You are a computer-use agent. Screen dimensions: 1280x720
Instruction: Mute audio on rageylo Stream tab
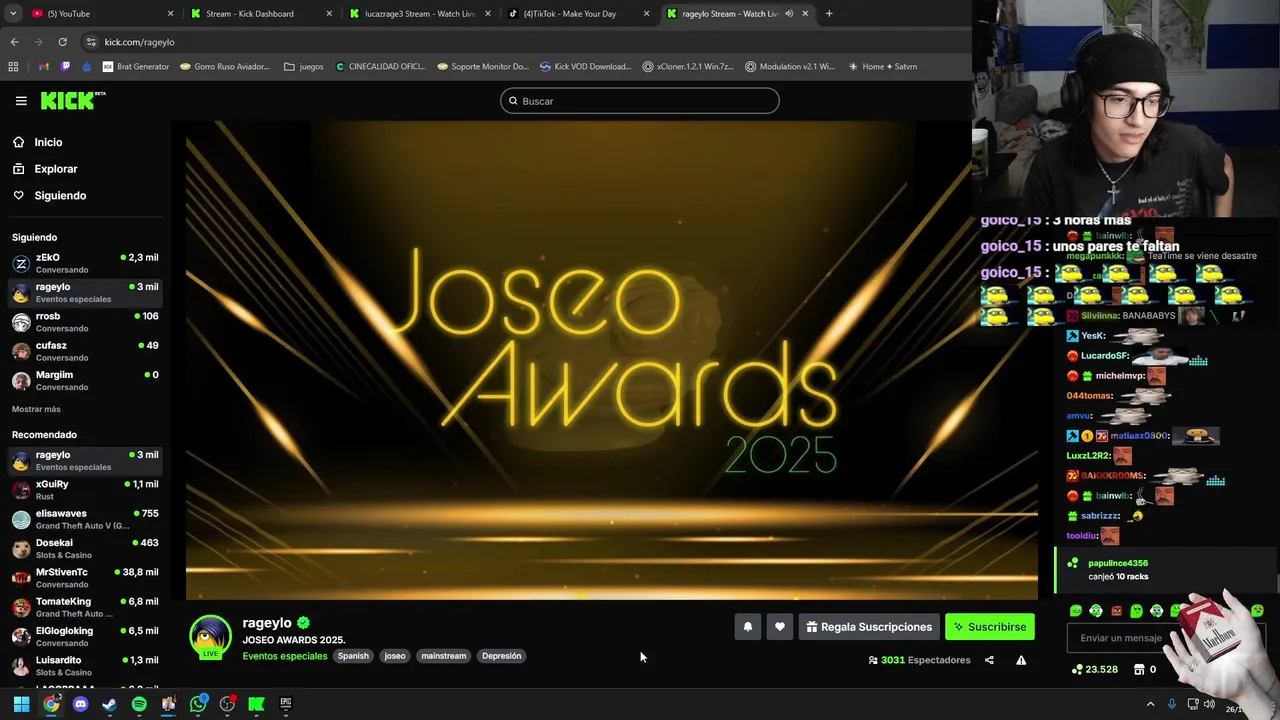pos(789,14)
